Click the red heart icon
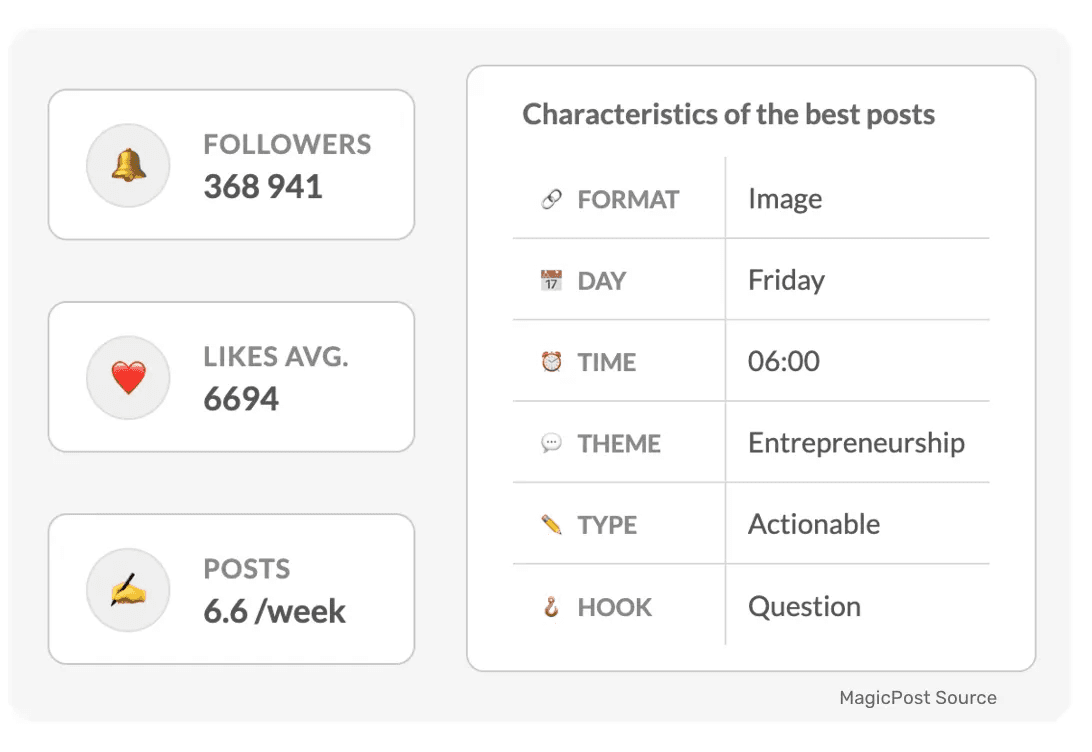Screen dimensions: 1092x752 click(128, 377)
